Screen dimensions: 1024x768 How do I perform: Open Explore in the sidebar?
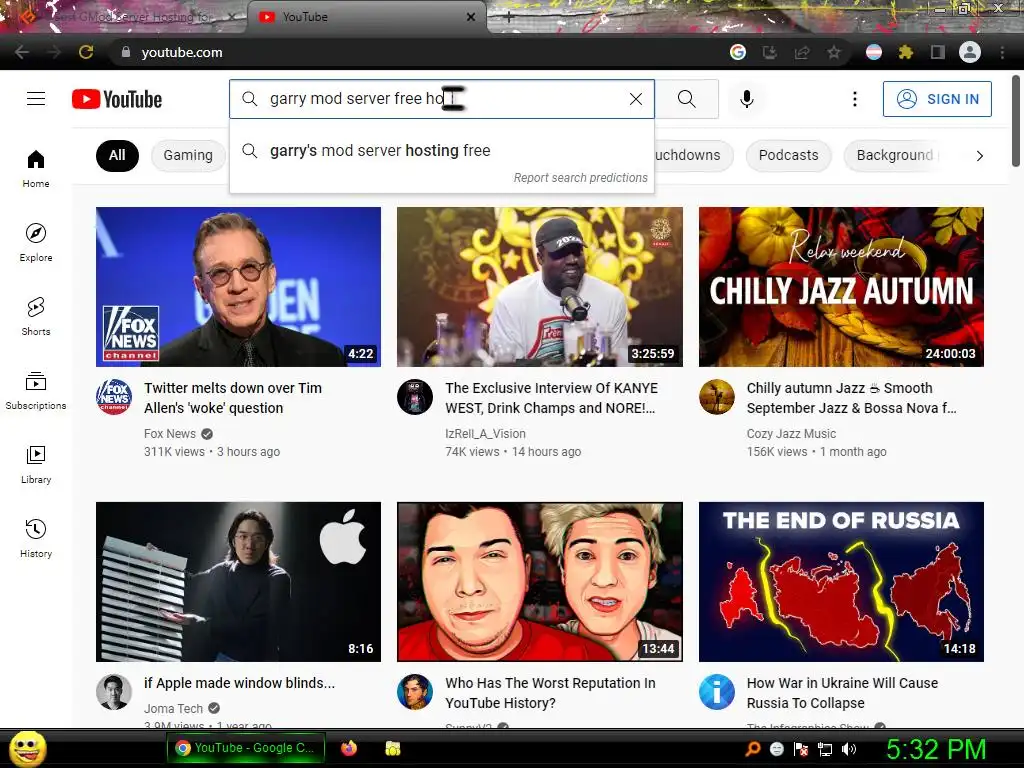36,242
